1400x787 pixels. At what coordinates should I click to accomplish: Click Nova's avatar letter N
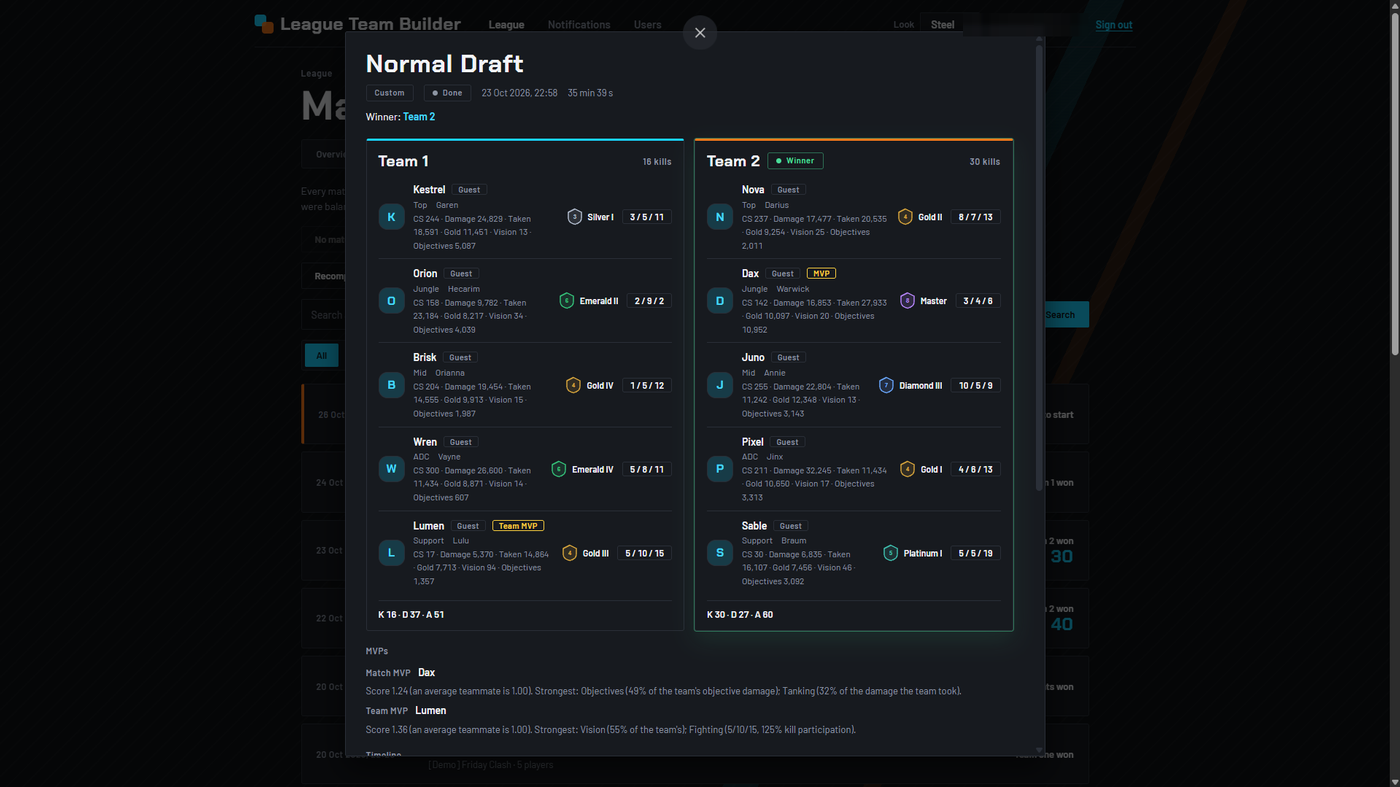pyautogui.click(x=720, y=217)
